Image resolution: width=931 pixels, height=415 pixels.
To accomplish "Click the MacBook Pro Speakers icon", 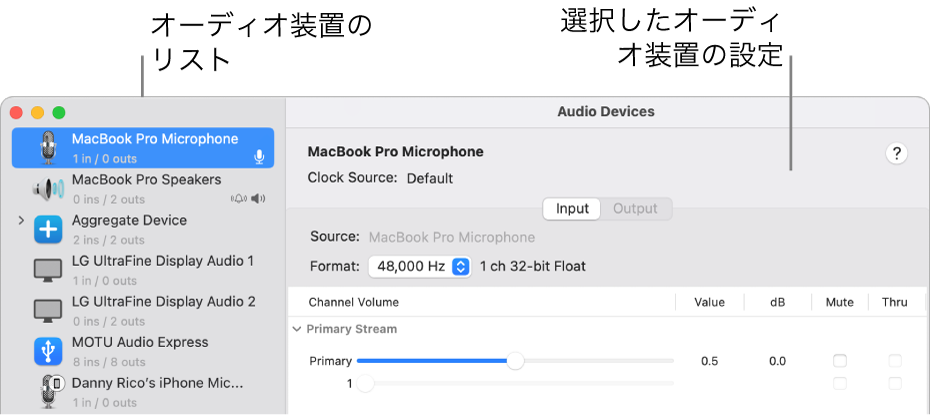I will [48, 189].
